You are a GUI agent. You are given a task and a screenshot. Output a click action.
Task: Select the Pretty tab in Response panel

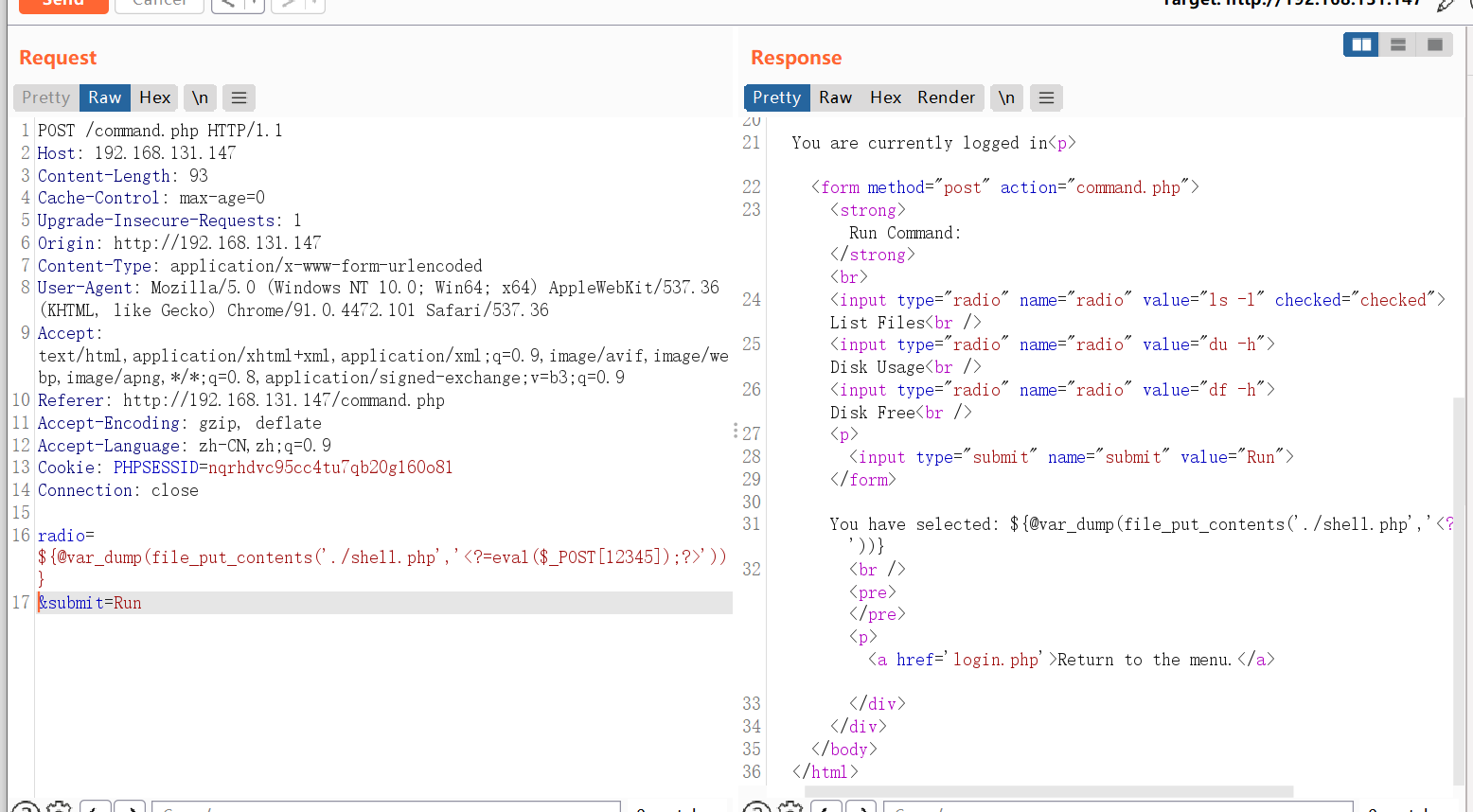[777, 97]
